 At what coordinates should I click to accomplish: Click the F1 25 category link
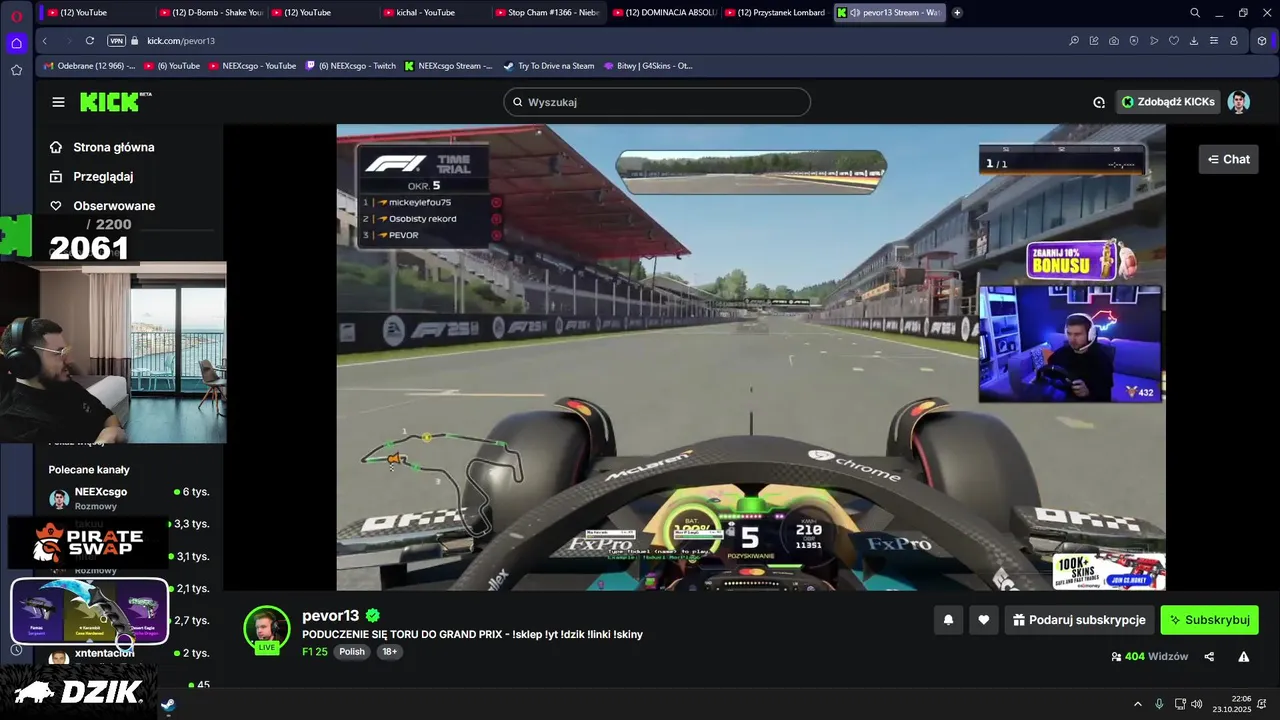coord(315,651)
